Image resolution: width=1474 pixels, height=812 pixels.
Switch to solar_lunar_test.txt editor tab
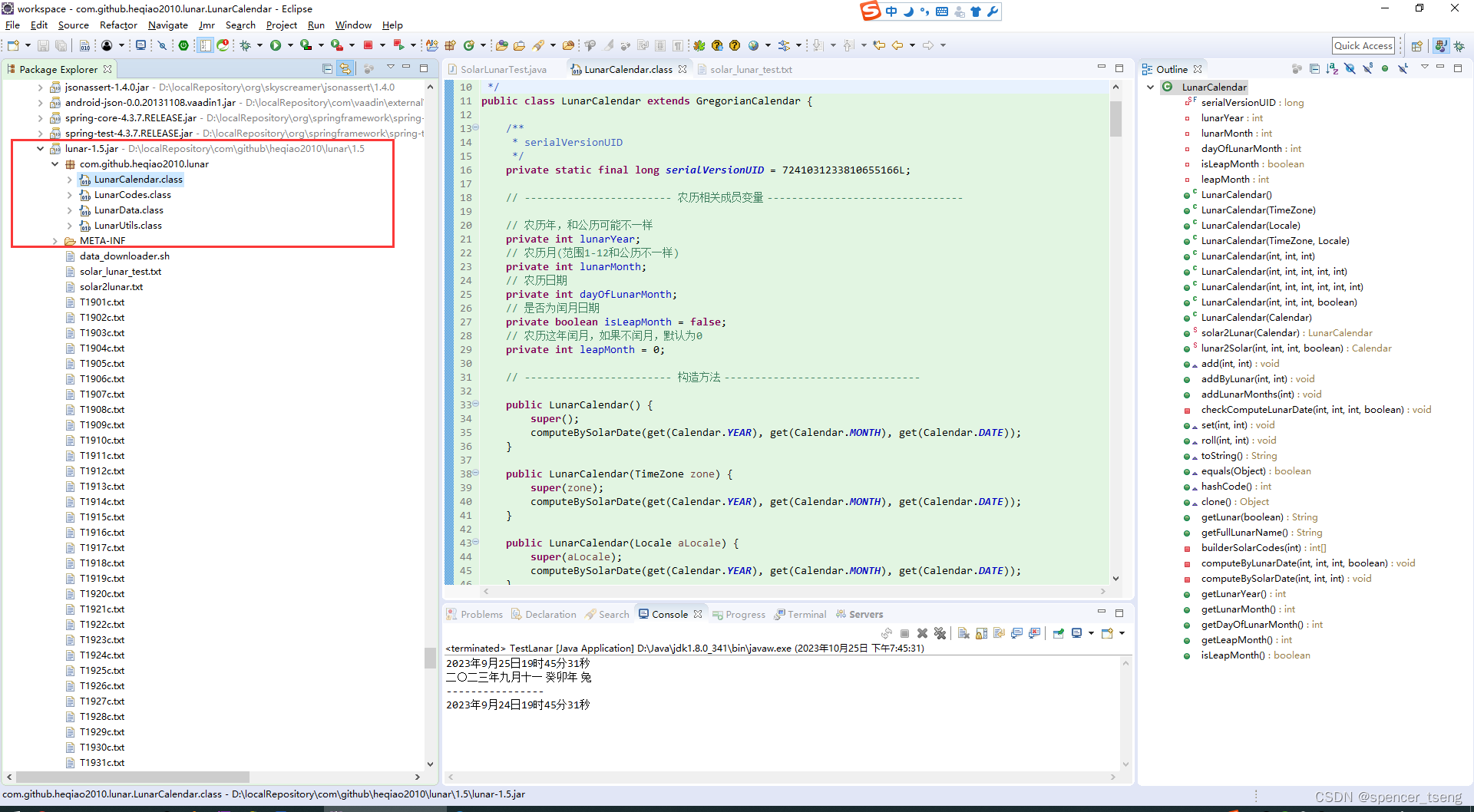click(x=751, y=69)
